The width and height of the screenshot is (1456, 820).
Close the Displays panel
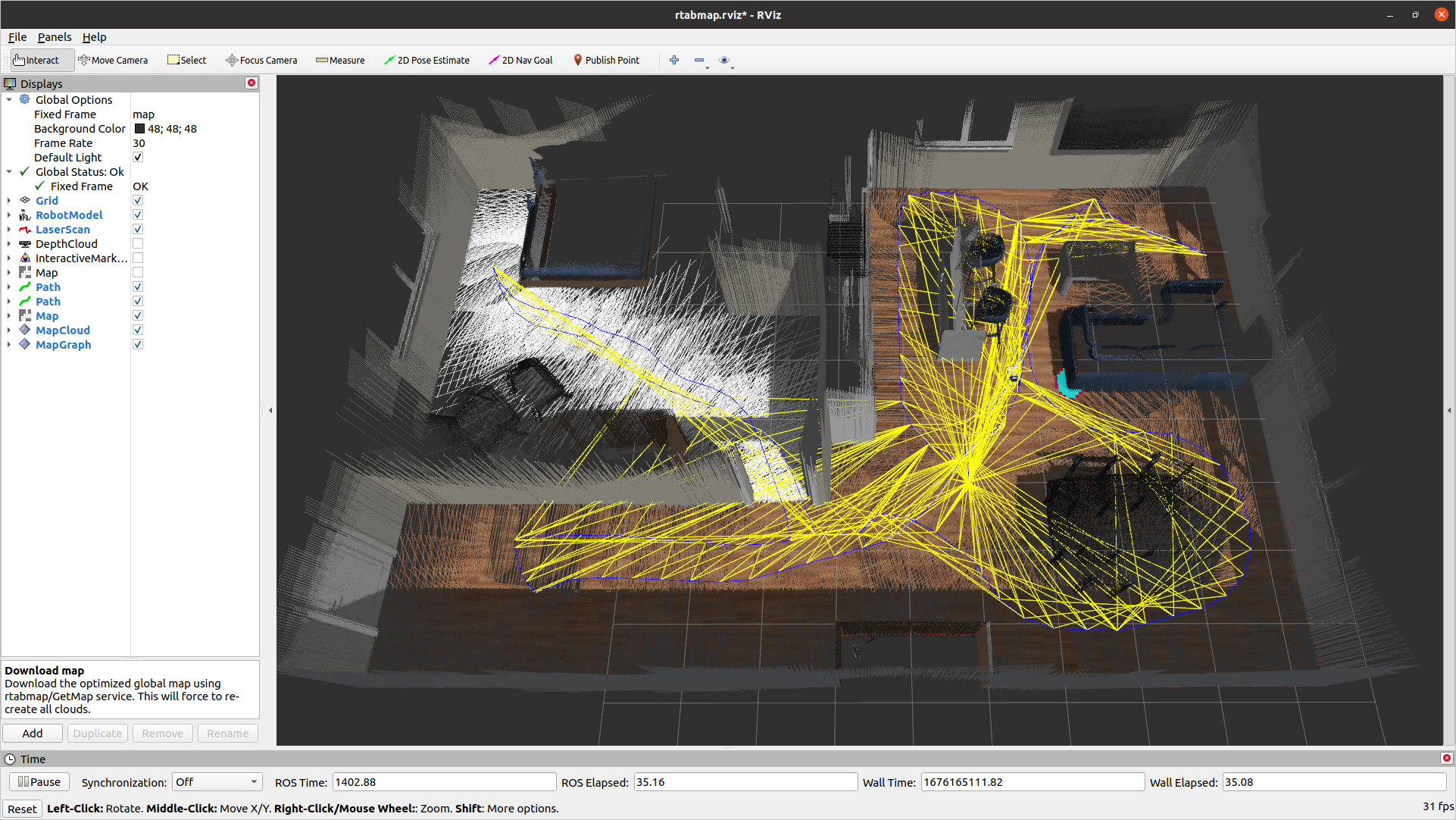pyautogui.click(x=252, y=83)
